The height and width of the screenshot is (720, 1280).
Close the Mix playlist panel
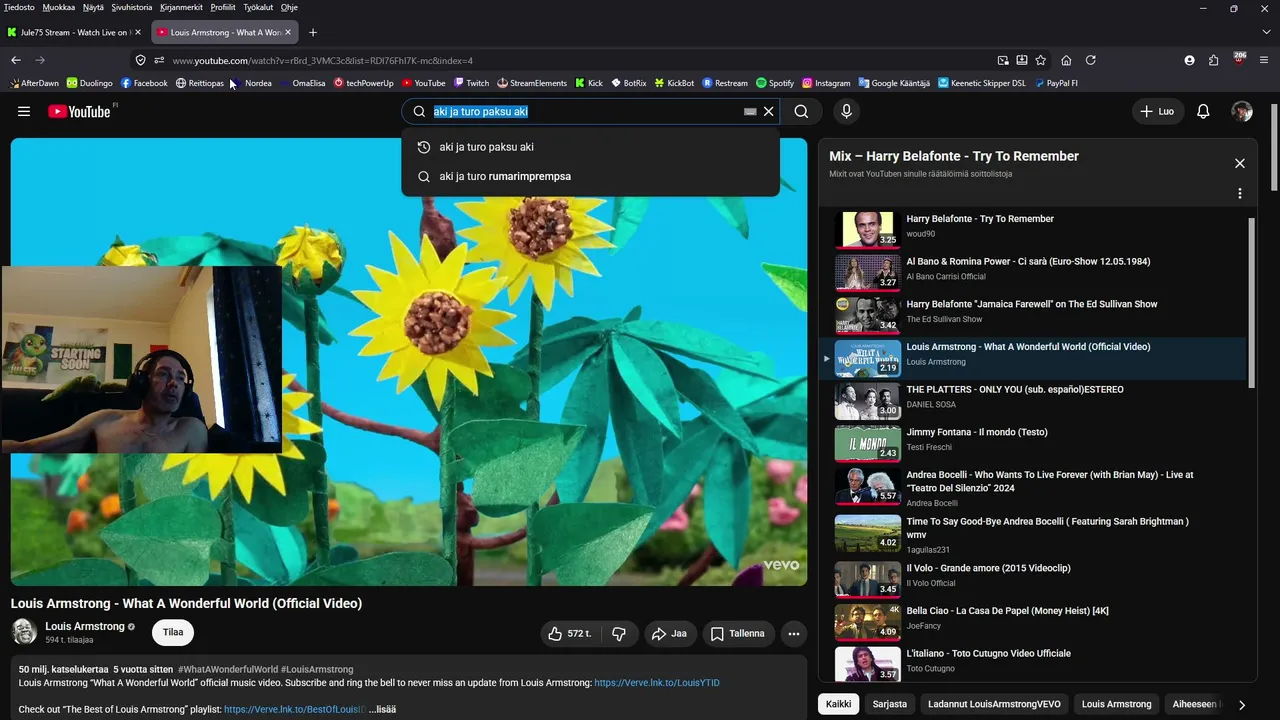click(x=1240, y=163)
